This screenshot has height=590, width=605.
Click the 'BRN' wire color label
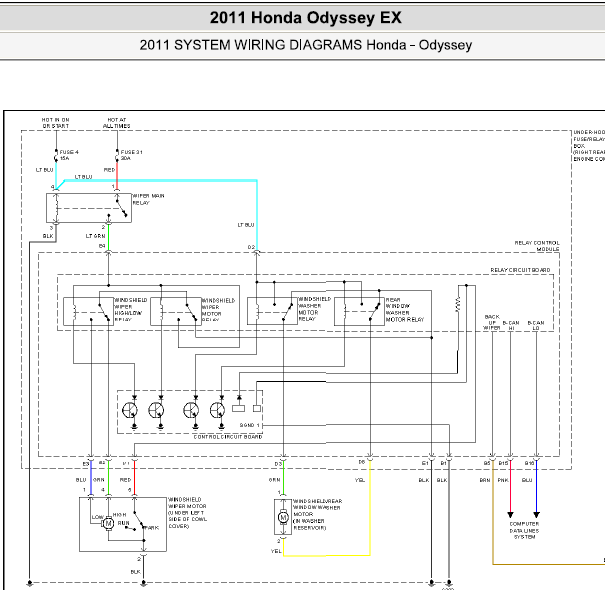[485, 480]
